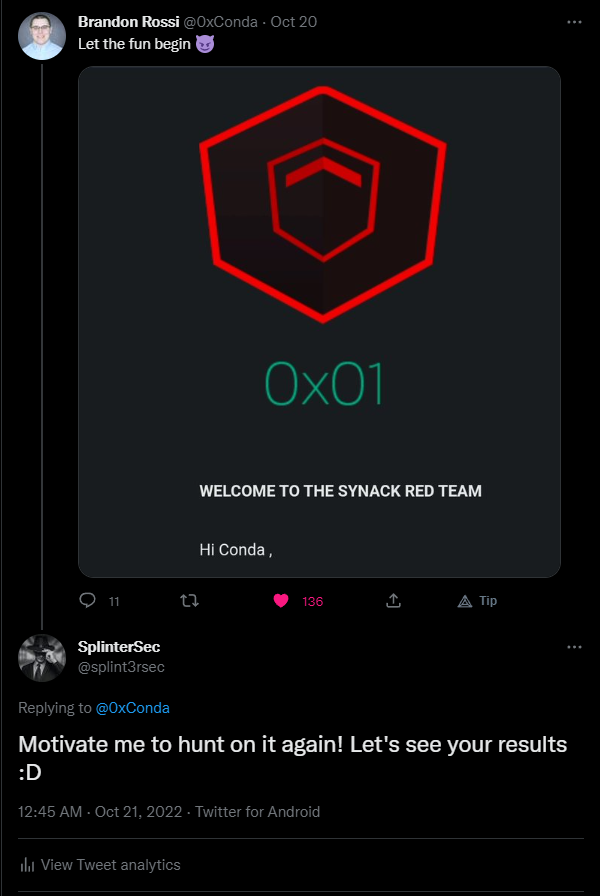
Task: Click the Twitter for Android source label
Action: (x=258, y=811)
